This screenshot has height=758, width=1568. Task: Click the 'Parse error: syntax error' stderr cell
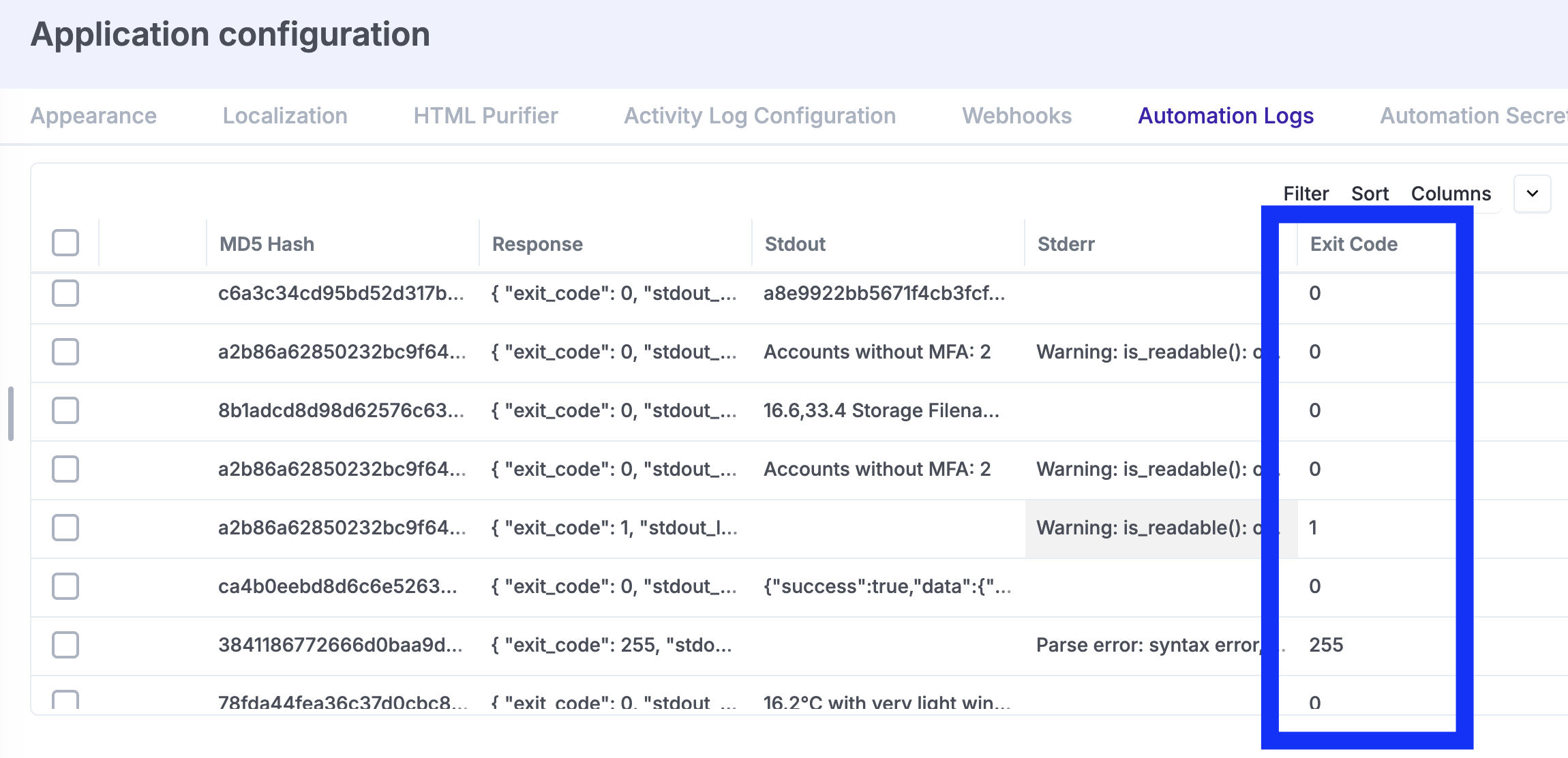[1148, 645]
